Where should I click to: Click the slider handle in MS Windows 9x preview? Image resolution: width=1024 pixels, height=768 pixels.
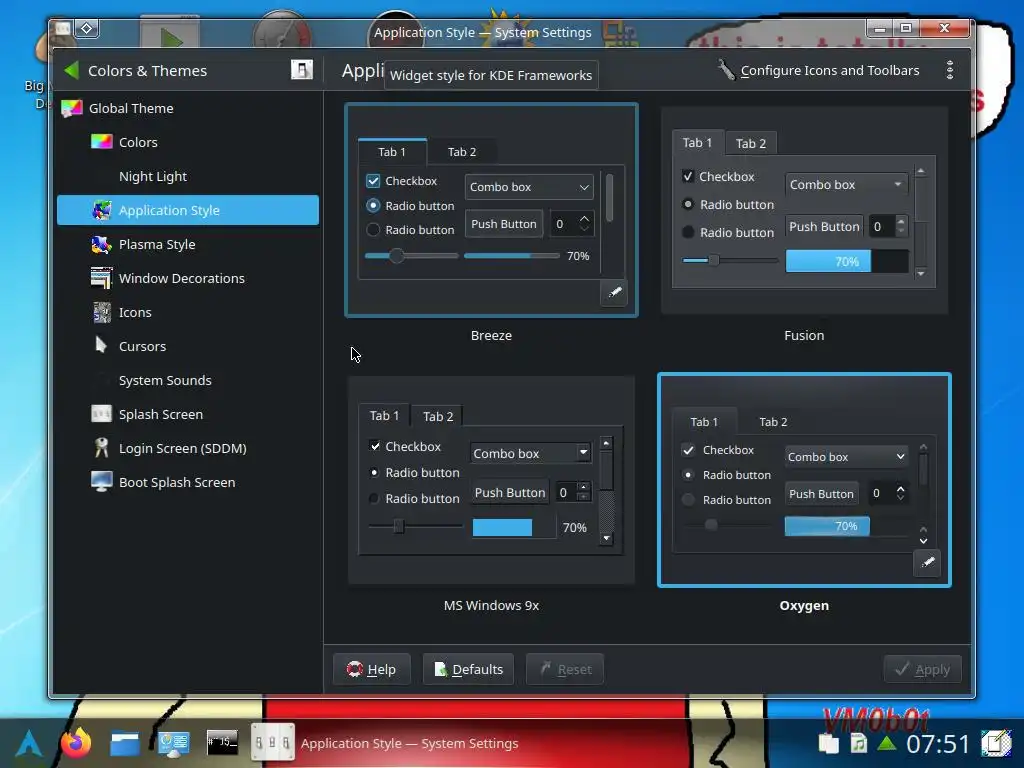398,526
